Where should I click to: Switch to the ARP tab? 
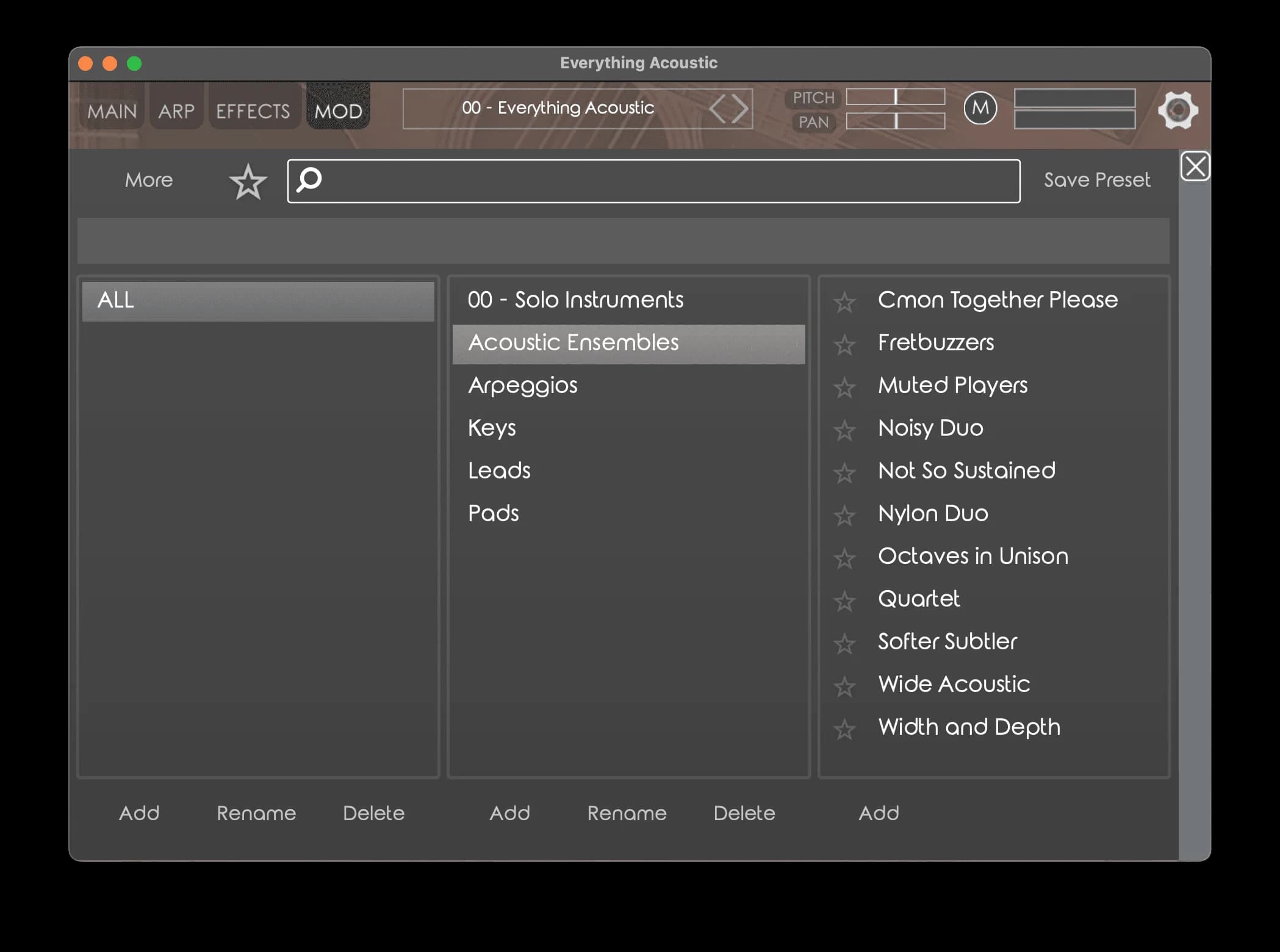coord(176,111)
